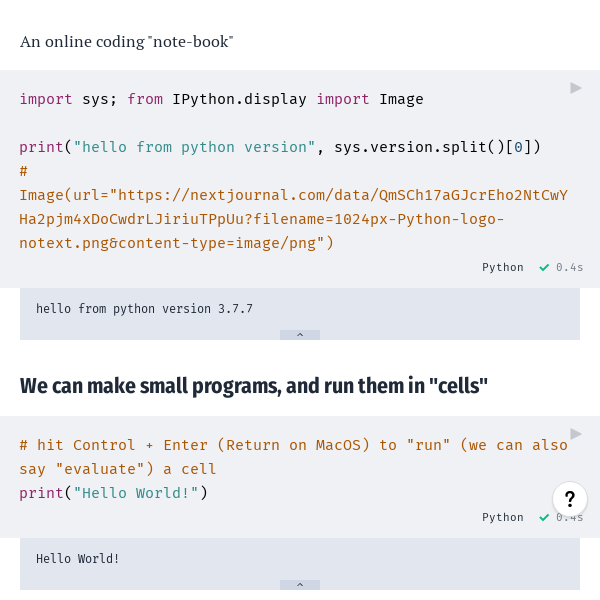Click the 'notext.png&content-type' comment line
The width and height of the screenshot is (600, 600).
pyautogui.click(x=176, y=243)
